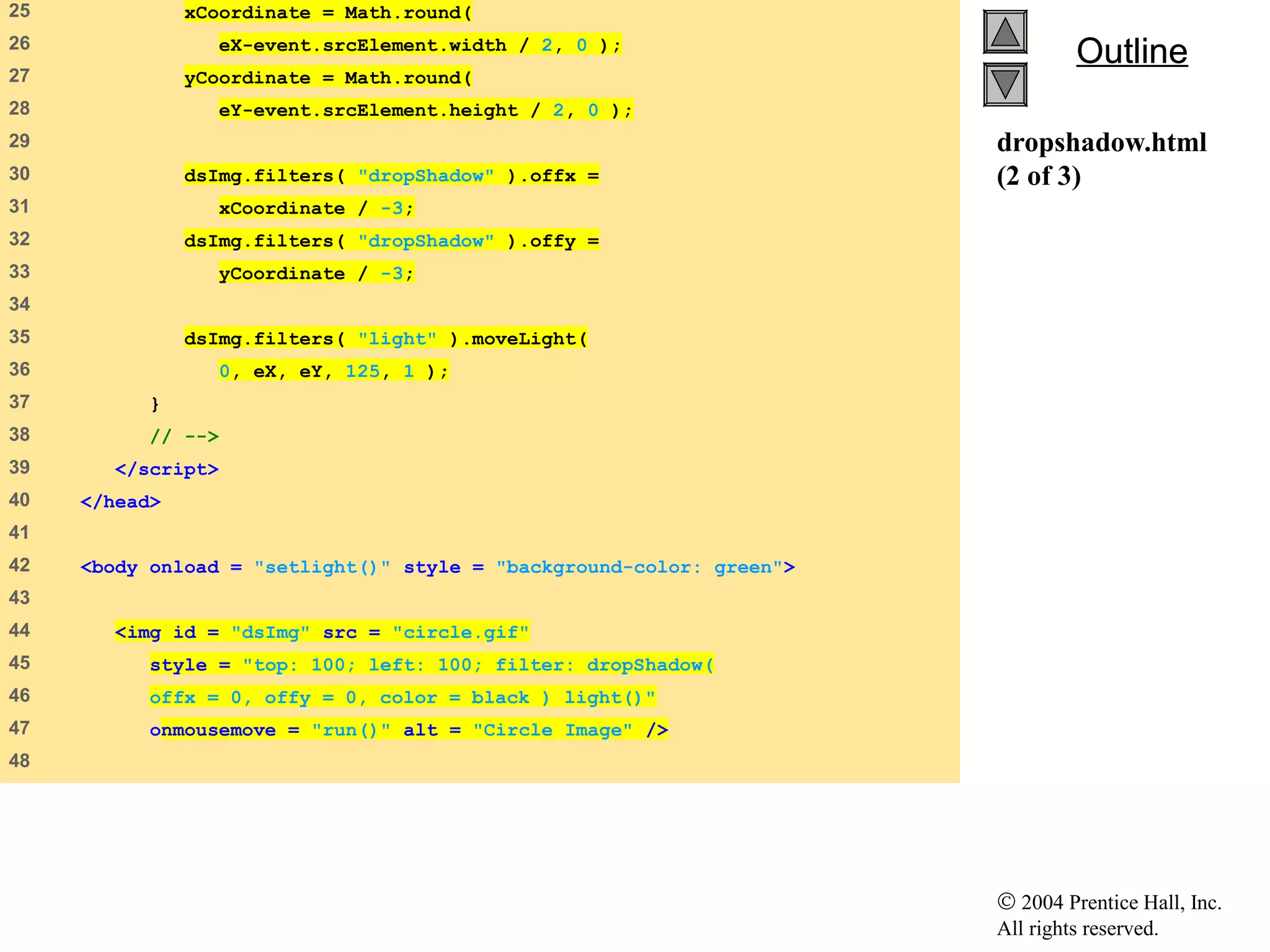
Task: Select the 'onmousemove = "run()"' line
Action: [409, 730]
